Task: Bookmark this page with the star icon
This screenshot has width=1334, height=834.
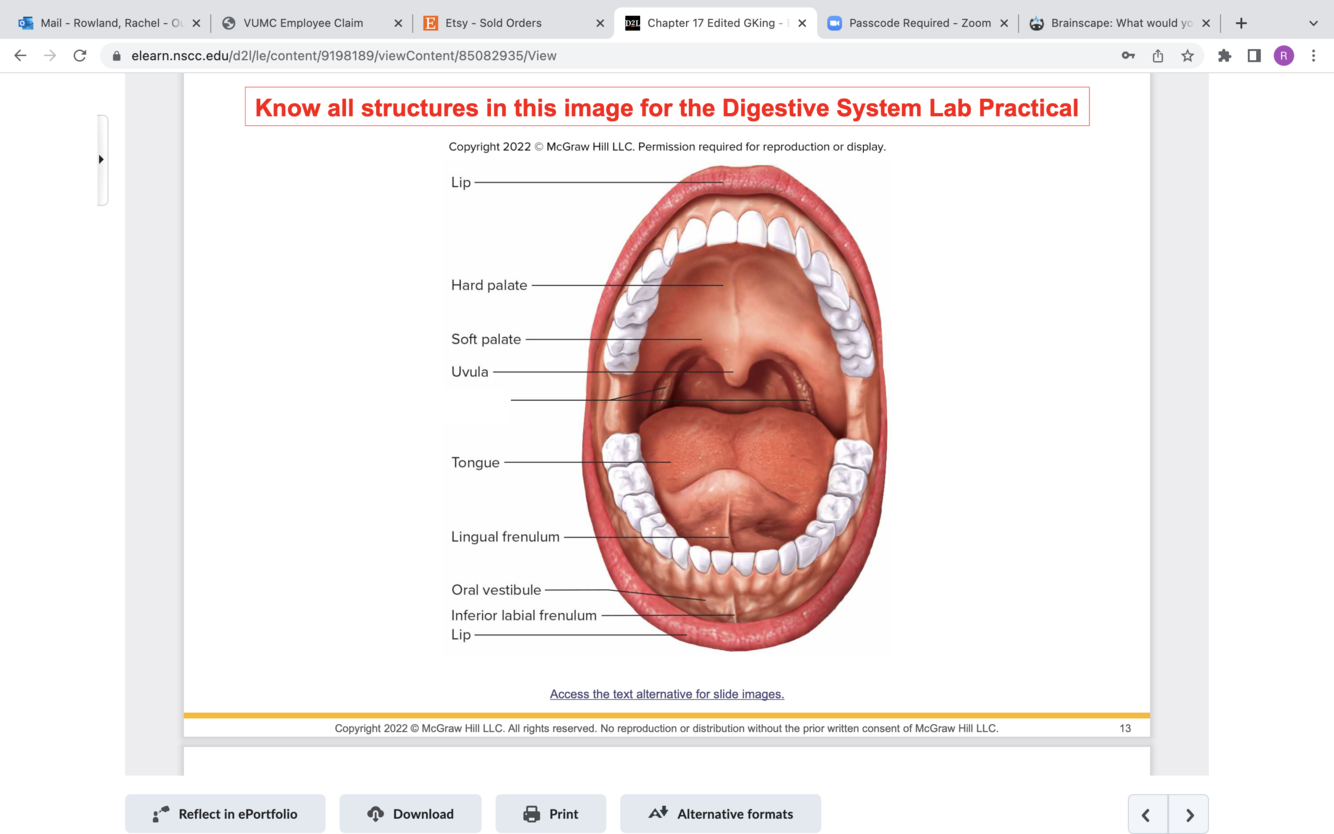Action: pos(1188,56)
